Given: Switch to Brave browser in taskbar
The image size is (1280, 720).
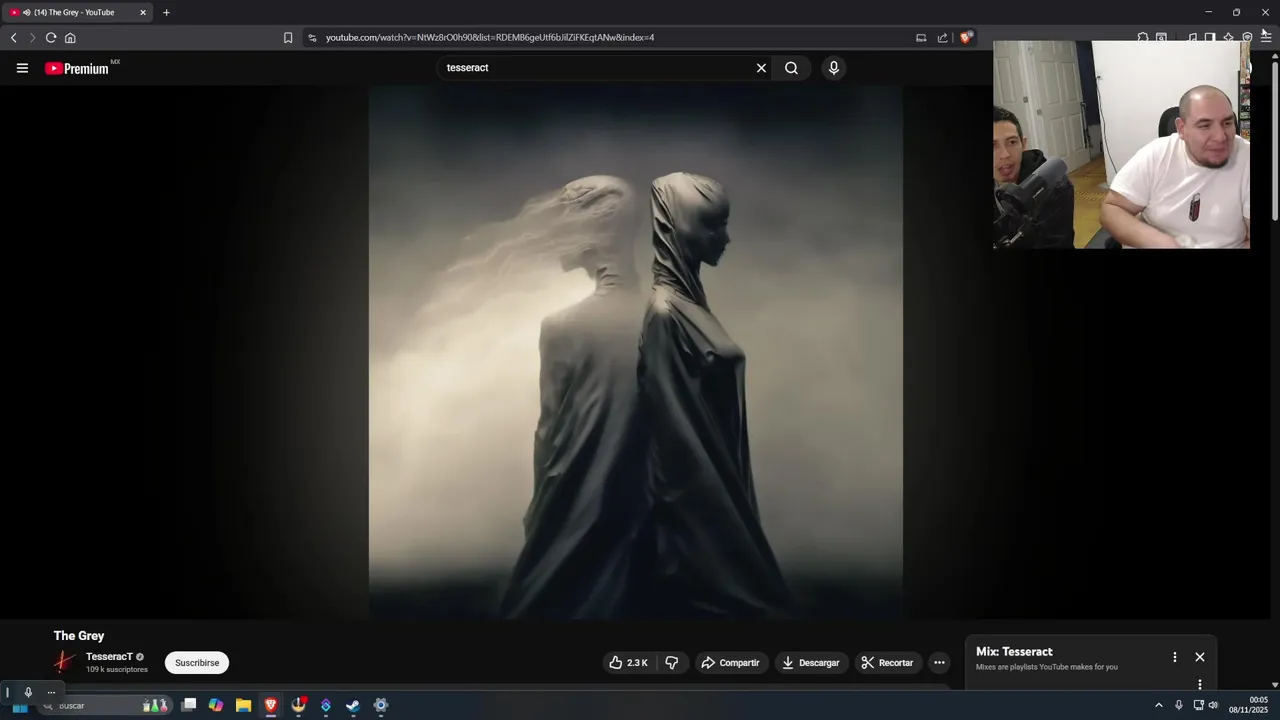Looking at the screenshot, I should tap(270, 705).
